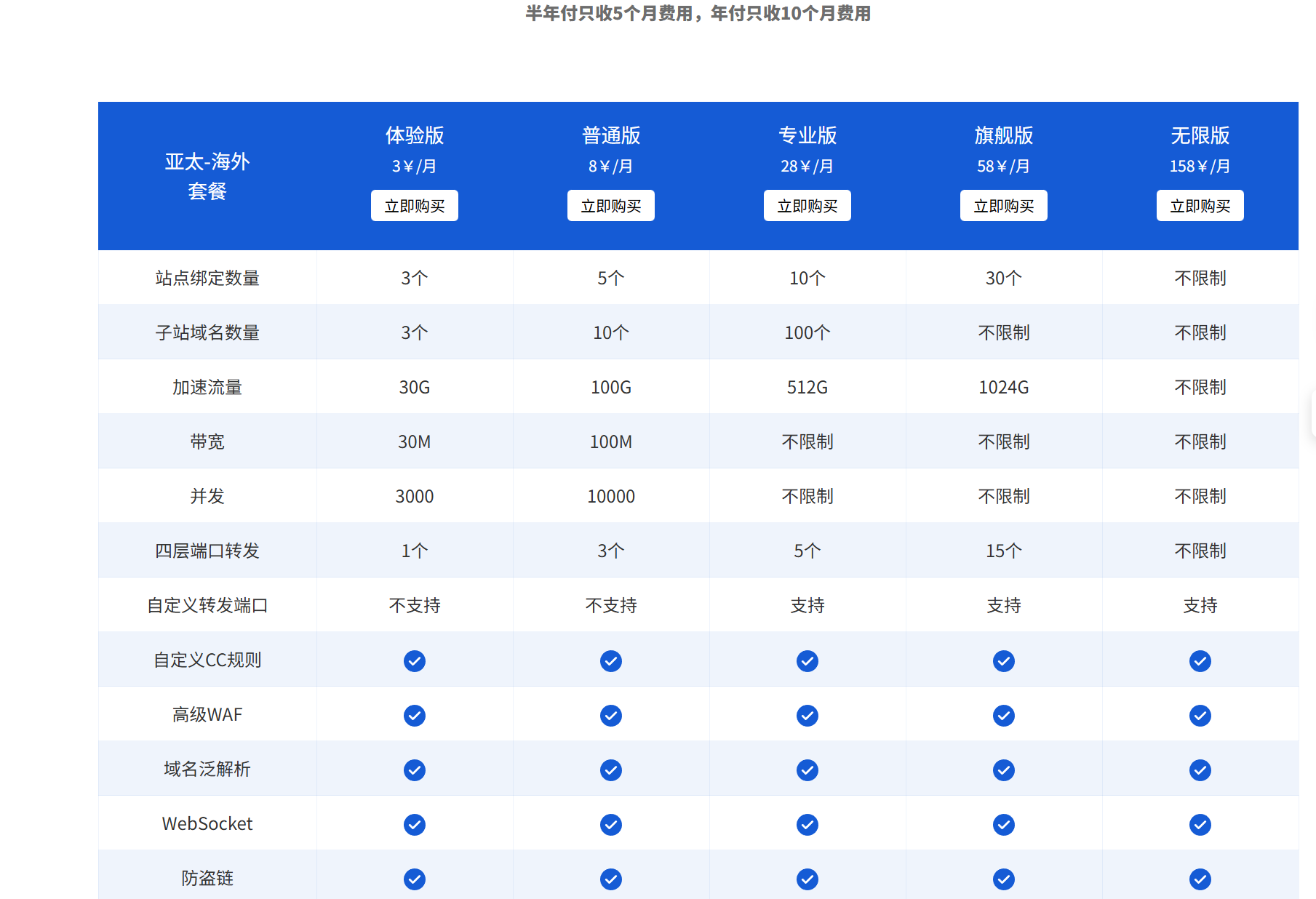Screen dimensions: 1316x899
Task: Click the 防盗链 checkmark for 无限版
Action: 1200,879
